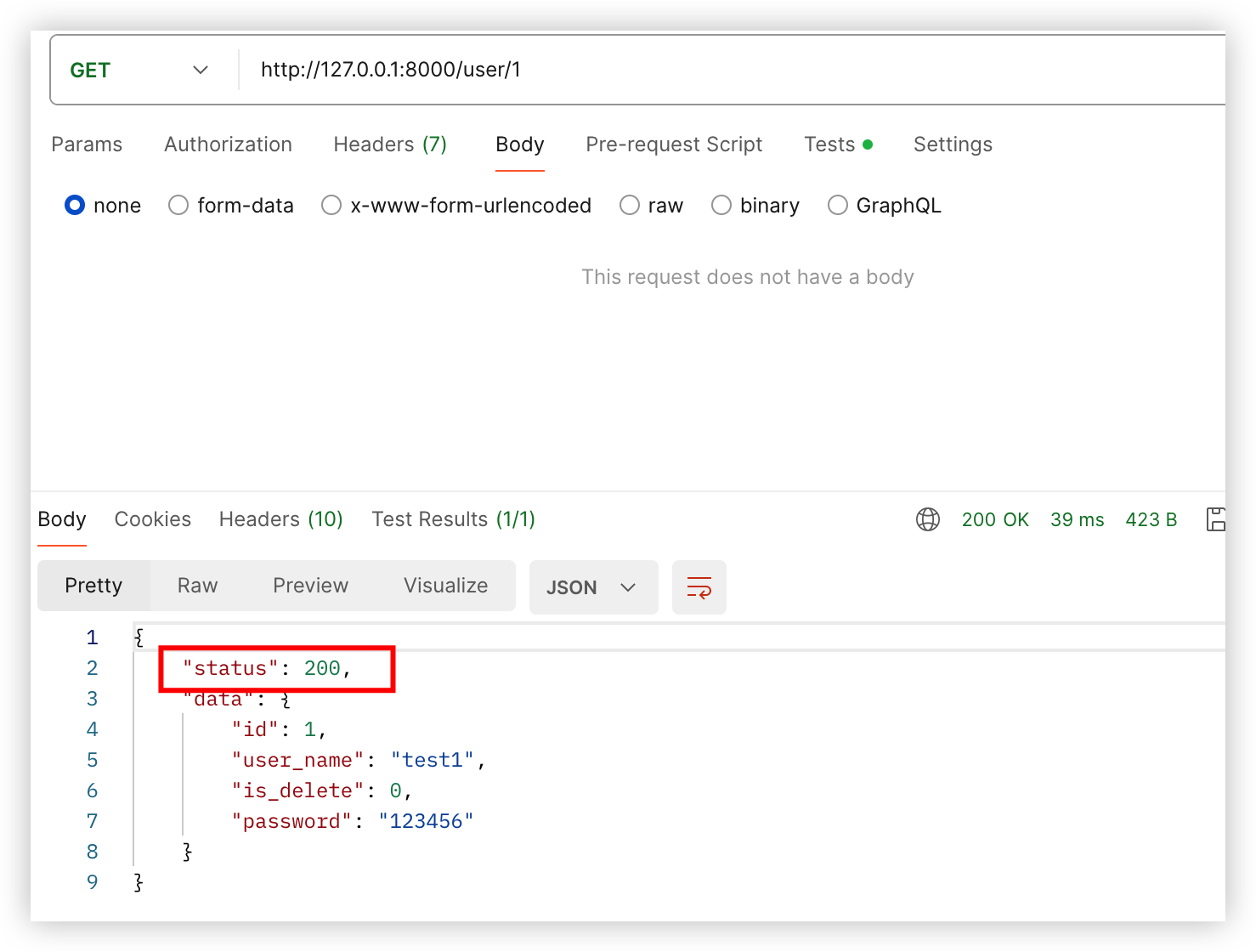The height and width of the screenshot is (952, 1256).
Task: Pick the binary body radio option
Action: [x=721, y=206]
